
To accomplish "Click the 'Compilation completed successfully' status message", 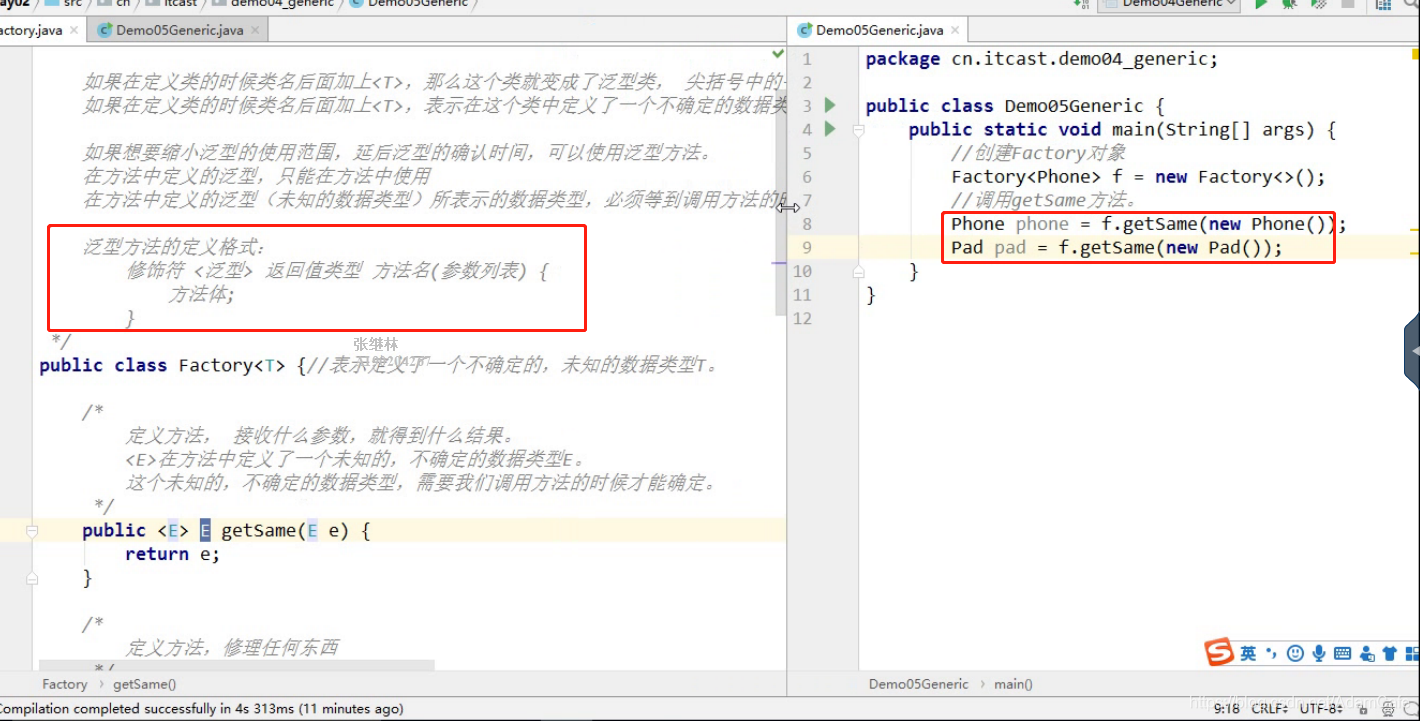I will (201, 708).
